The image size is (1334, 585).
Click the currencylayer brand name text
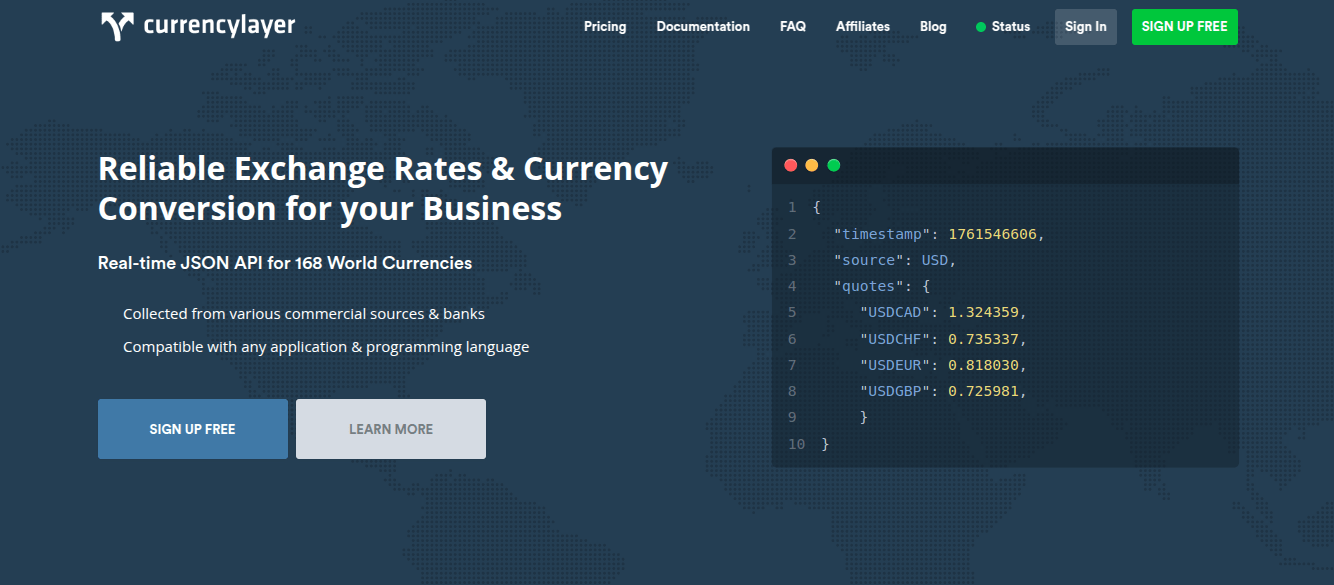220,26
